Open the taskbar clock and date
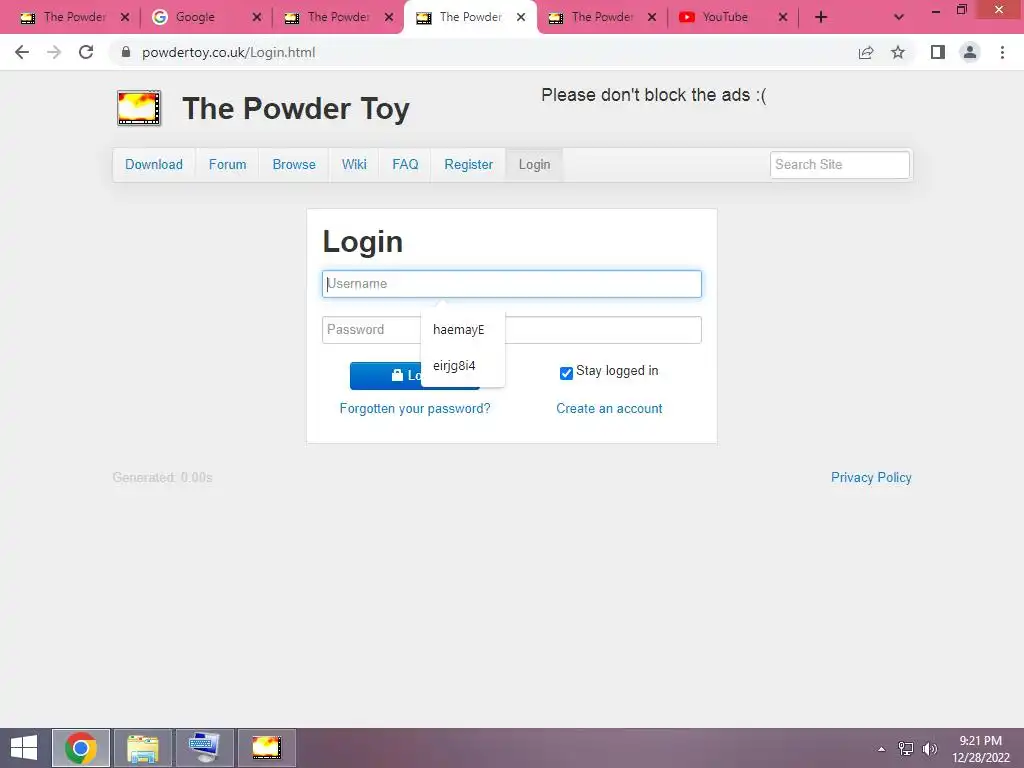The width and height of the screenshot is (1024, 768). click(981, 749)
